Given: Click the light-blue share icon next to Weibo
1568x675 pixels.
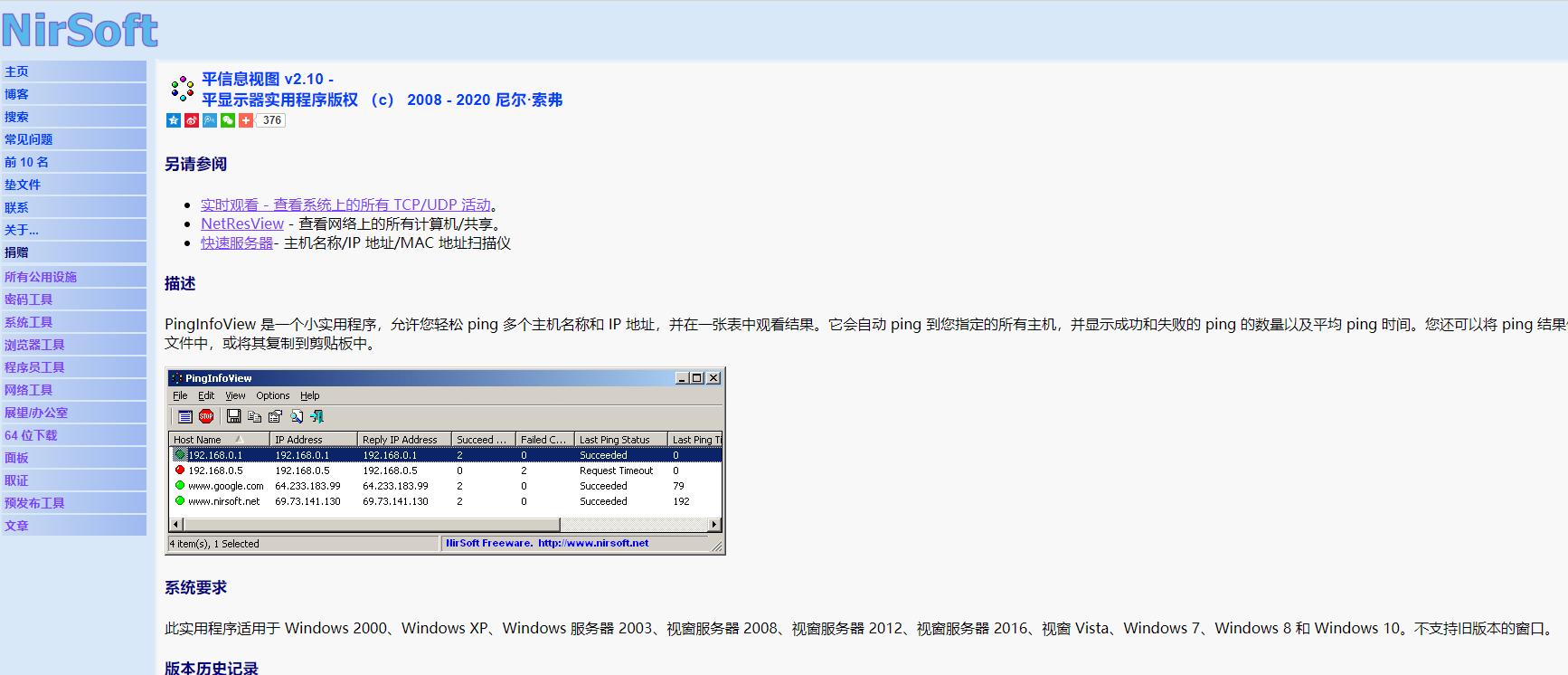Looking at the screenshot, I should pyautogui.click(x=210, y=120).
